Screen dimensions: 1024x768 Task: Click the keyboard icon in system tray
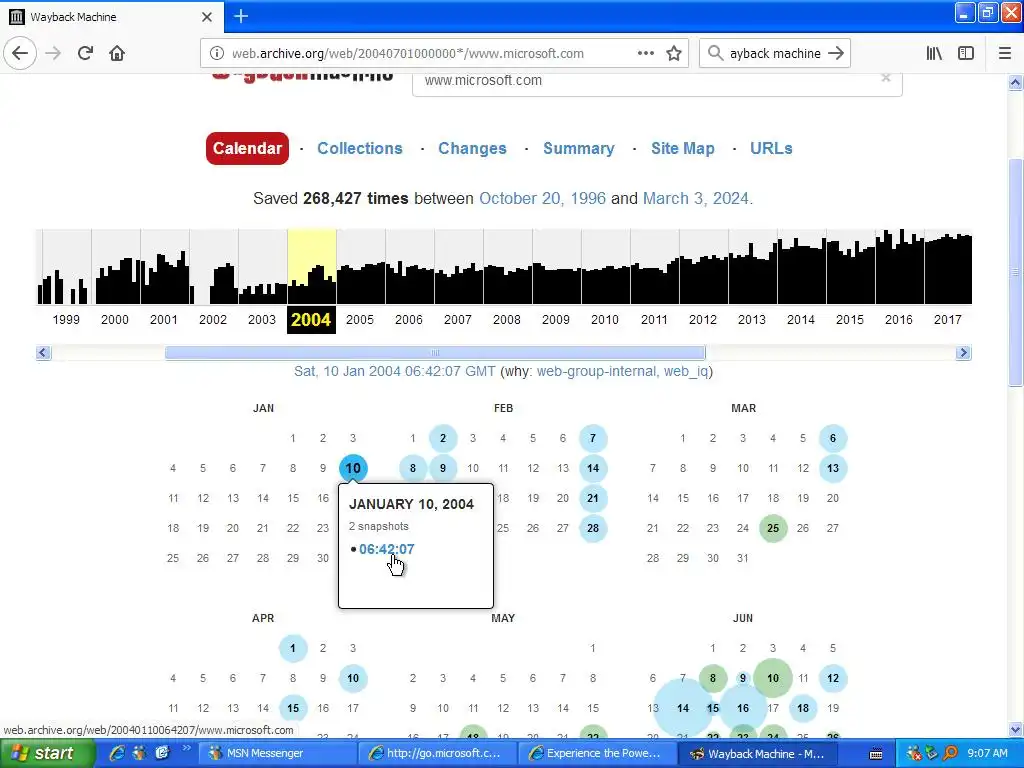click(876, 754)
